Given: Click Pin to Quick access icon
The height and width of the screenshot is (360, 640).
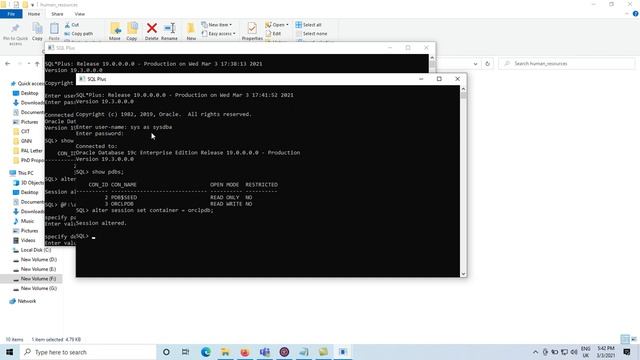Looking at the screenshot, I should [15, 29].
